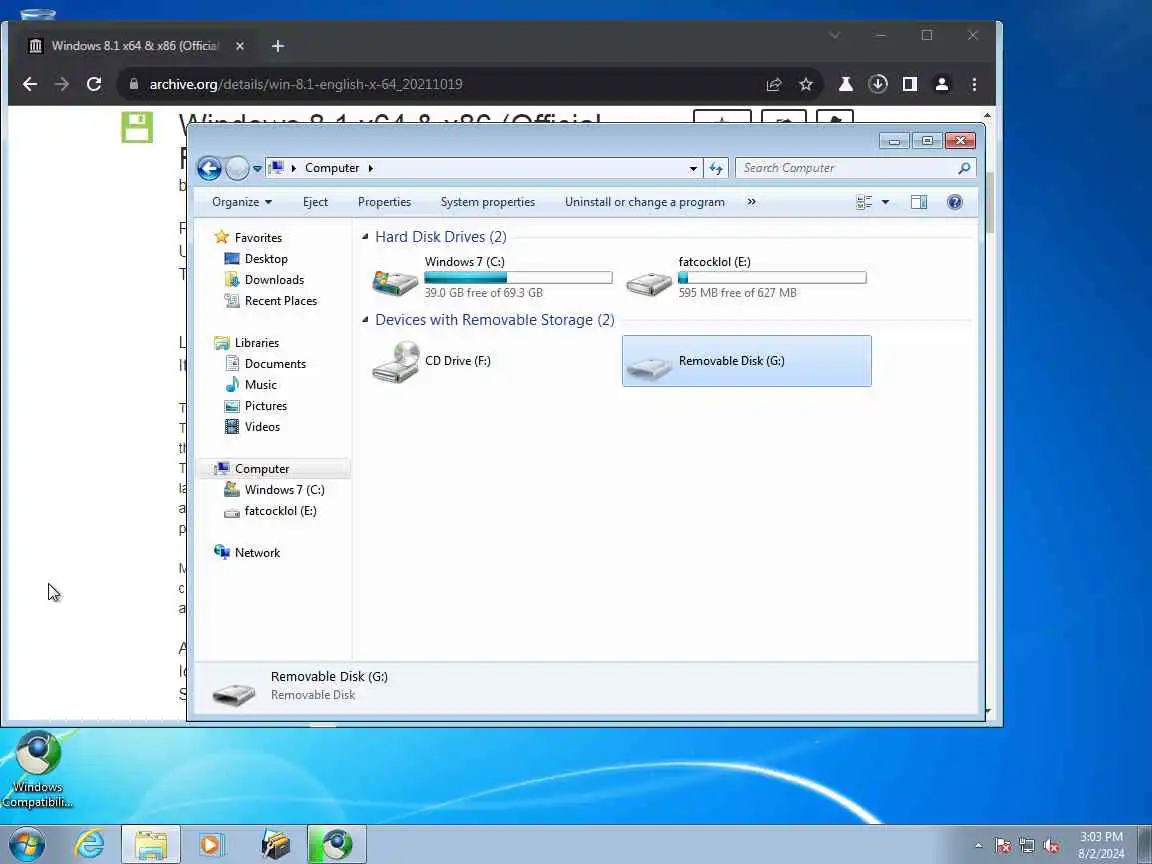The height and width of the screenshot is (864, 1152).
Task: Change your view icon
Action: coord(864,202)
